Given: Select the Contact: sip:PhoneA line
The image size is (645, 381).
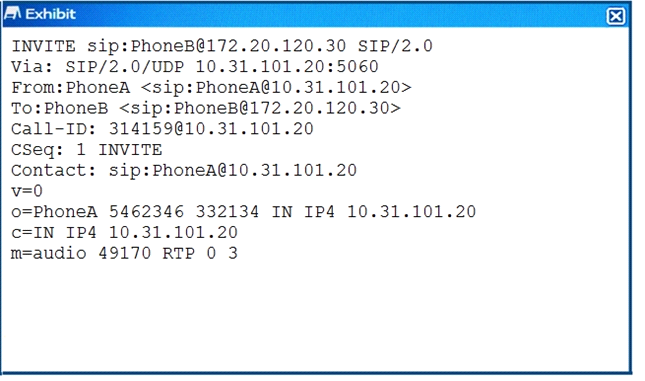Looking at the screenshot, I should pos(184,170).
